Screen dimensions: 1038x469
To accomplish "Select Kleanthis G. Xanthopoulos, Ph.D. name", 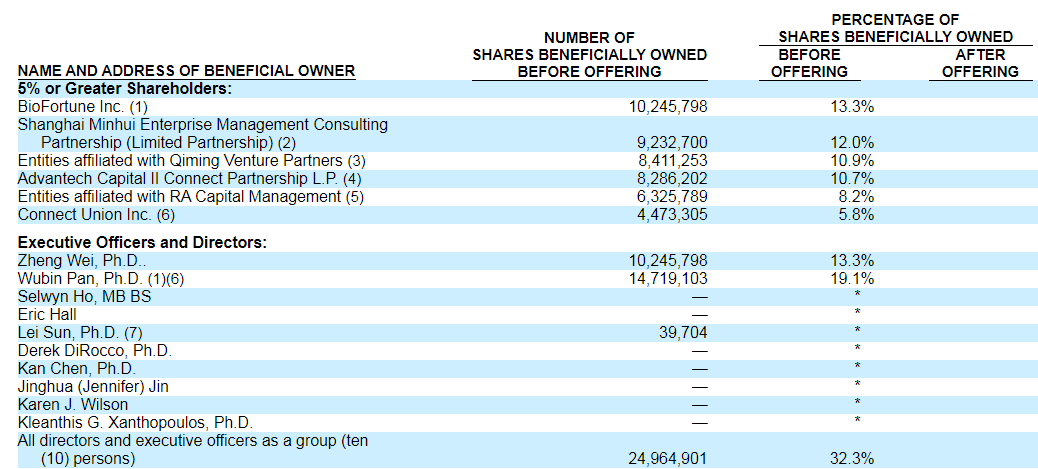I will click(x=135, y=423).
